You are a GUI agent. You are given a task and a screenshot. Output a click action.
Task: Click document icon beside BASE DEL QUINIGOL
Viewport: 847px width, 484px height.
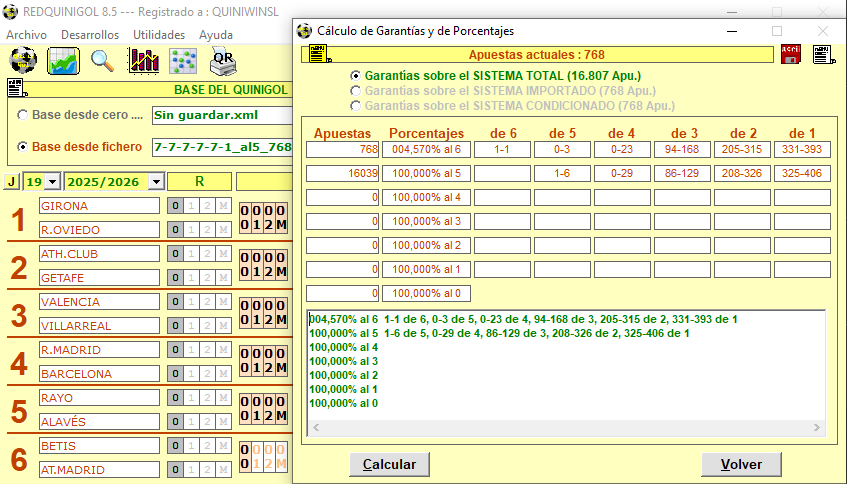(x=16, y=89)
